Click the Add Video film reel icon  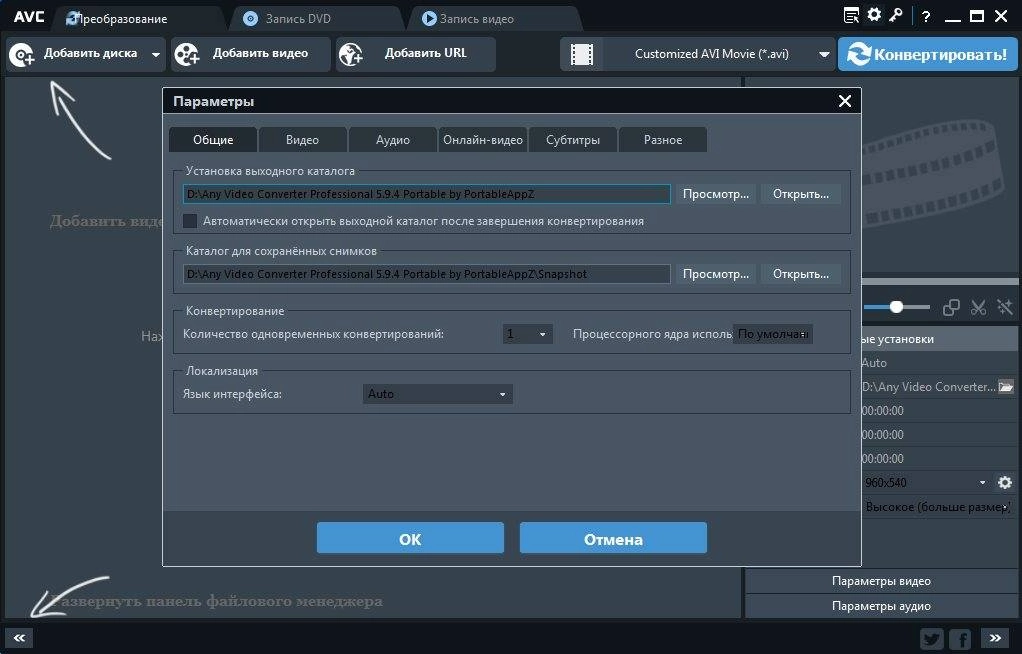click(187, 54)
